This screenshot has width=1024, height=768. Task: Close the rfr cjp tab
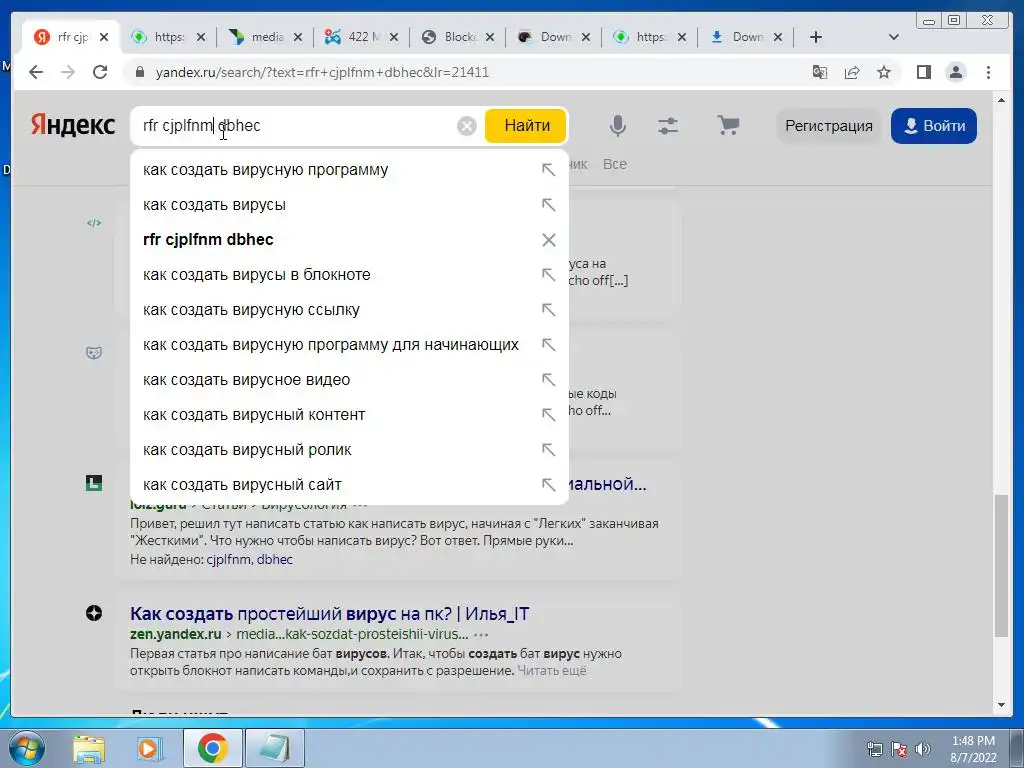pyautogui.click(x=104, y=37)
